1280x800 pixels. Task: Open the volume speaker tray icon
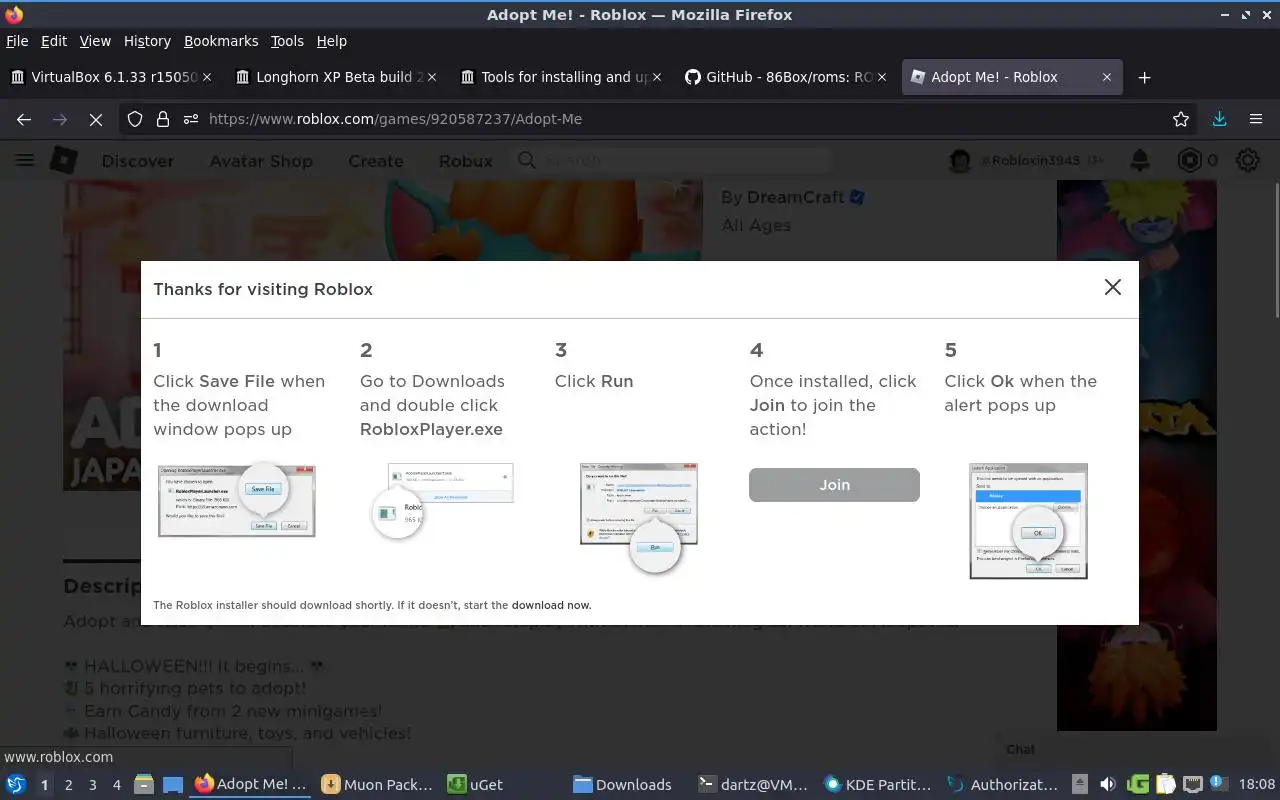pyautogui.click(x=1108, y=785)
